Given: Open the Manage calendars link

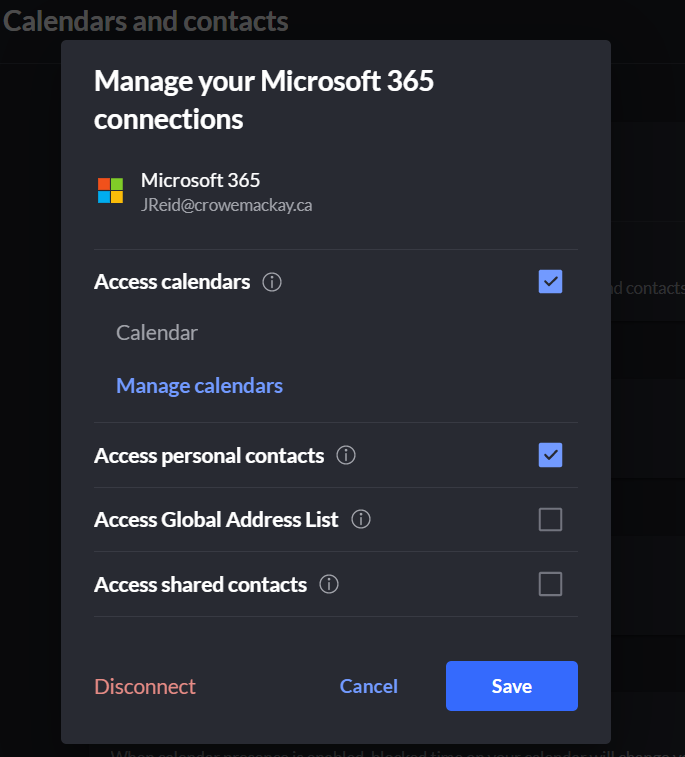Looking at the screenshot, I should (199, 386).
